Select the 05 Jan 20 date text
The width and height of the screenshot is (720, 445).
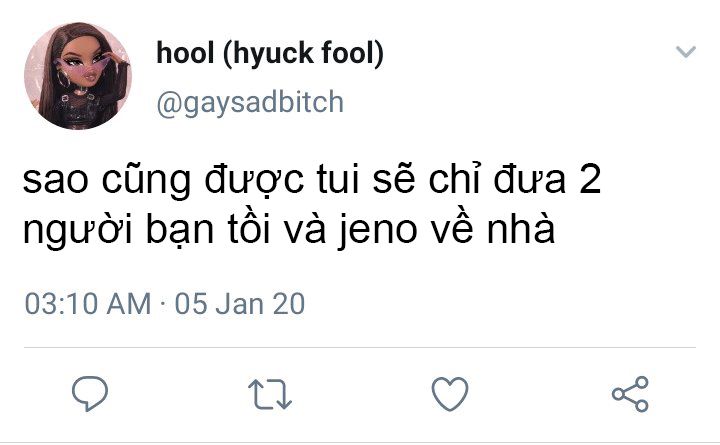(x=240, y=304)
